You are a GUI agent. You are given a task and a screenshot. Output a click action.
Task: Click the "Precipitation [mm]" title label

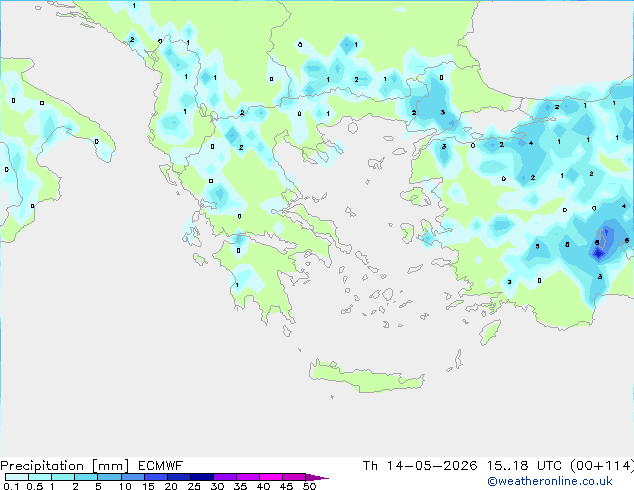(65, 466)
